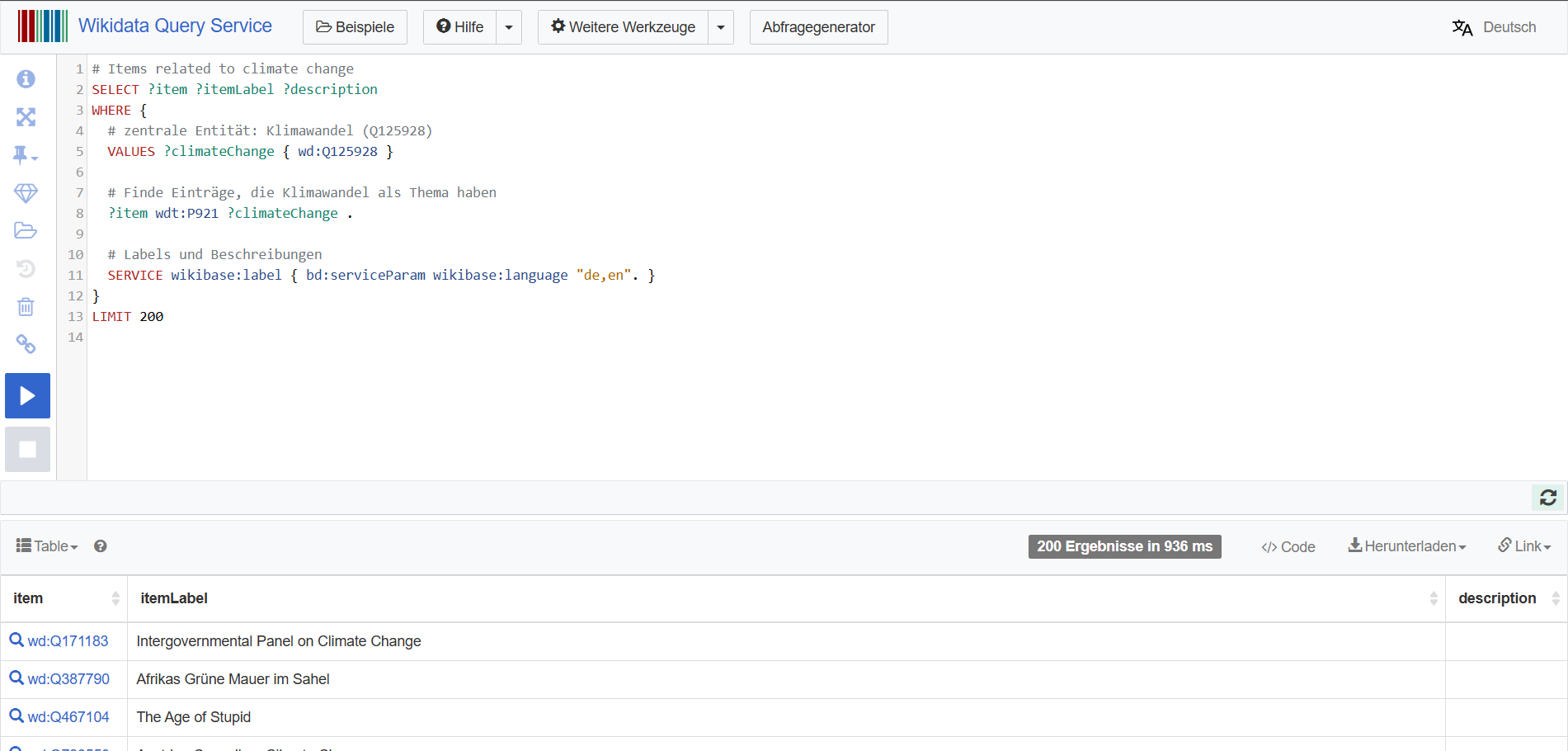Open the Table view selector
Image resolution: width=1568 pixels, height=751 pixels.
(47, 546)
